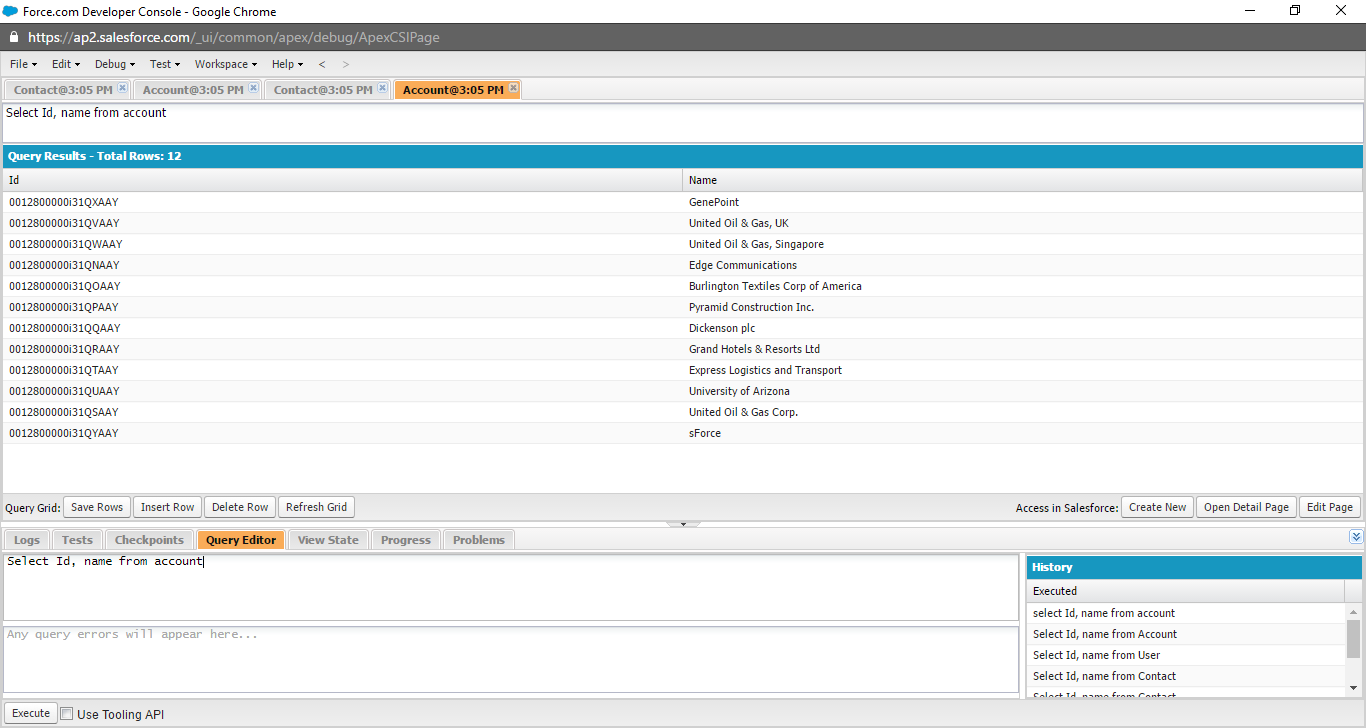This screenshot has height=728, width=1366.
Task: Open the Help menu
Action: point(285,63)
